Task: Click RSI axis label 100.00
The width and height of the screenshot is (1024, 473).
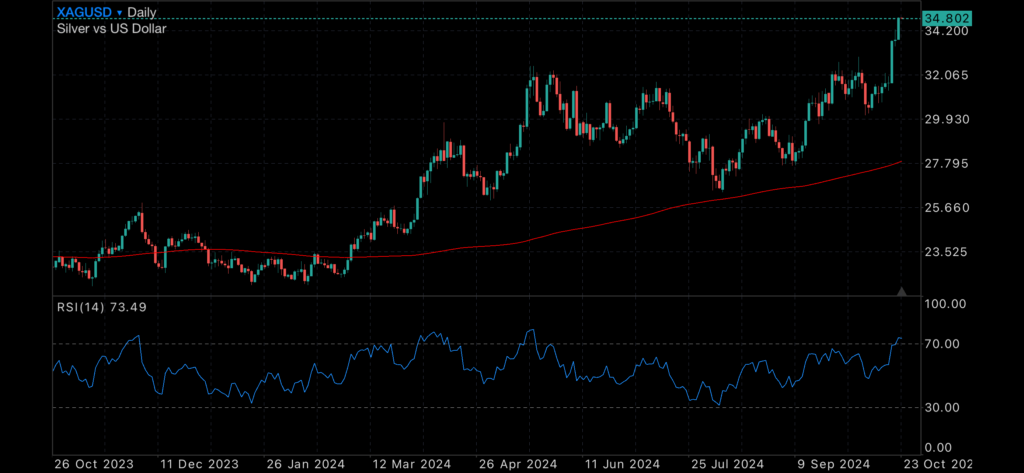Action: (x=947, y=304)
